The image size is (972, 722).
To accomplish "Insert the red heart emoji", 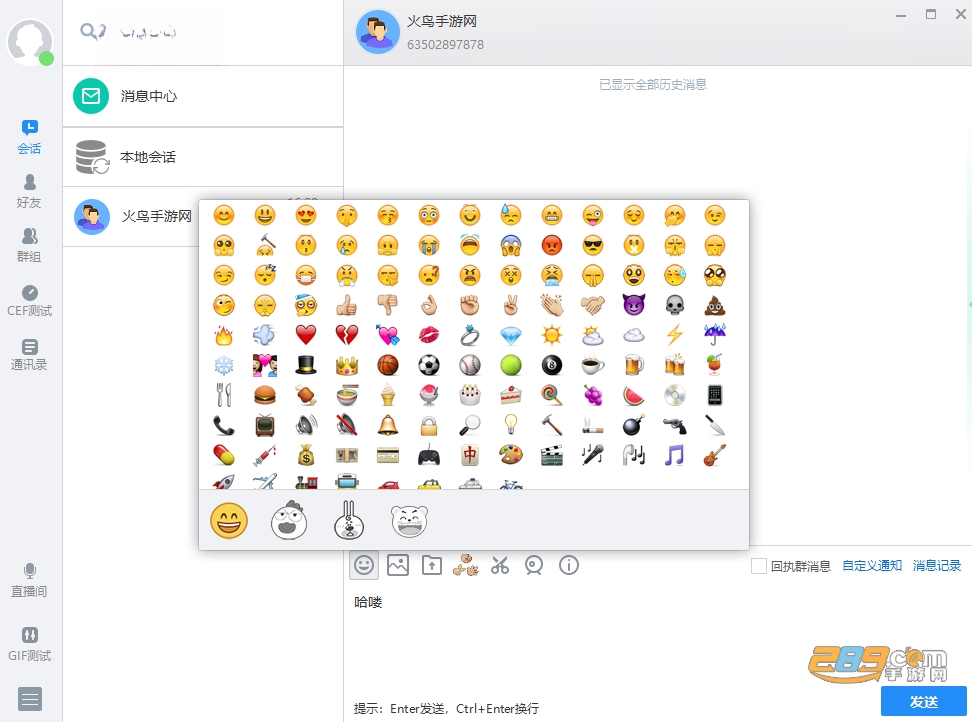I will (306, 335).
